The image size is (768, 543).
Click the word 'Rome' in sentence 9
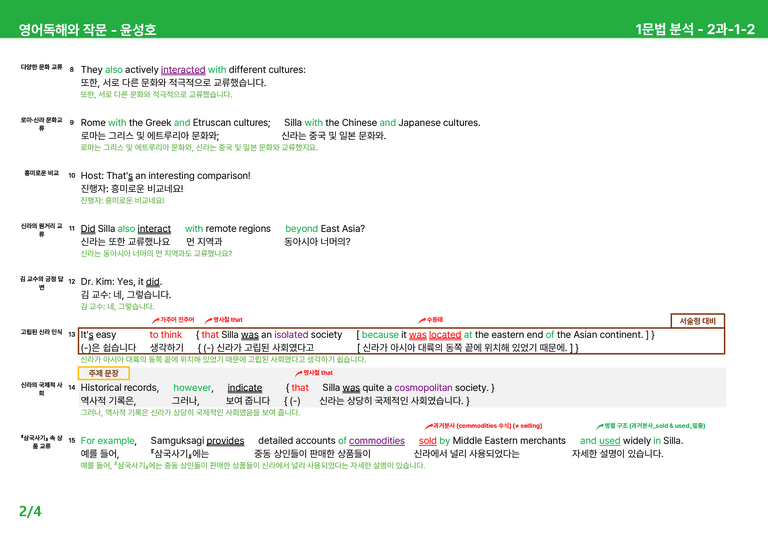(x=93, y=123)
